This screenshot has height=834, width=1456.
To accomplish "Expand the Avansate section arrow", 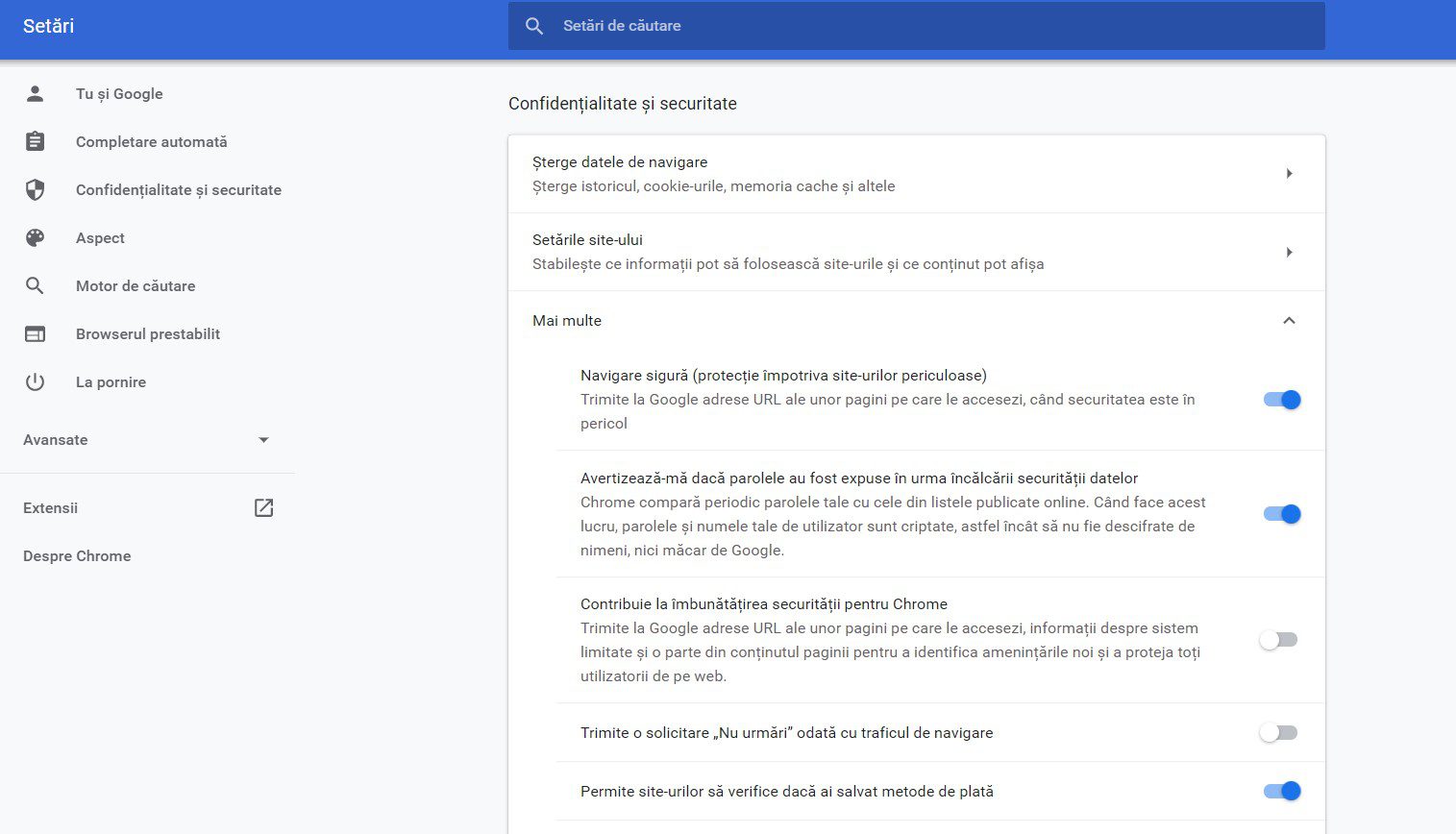I will 263,440.
